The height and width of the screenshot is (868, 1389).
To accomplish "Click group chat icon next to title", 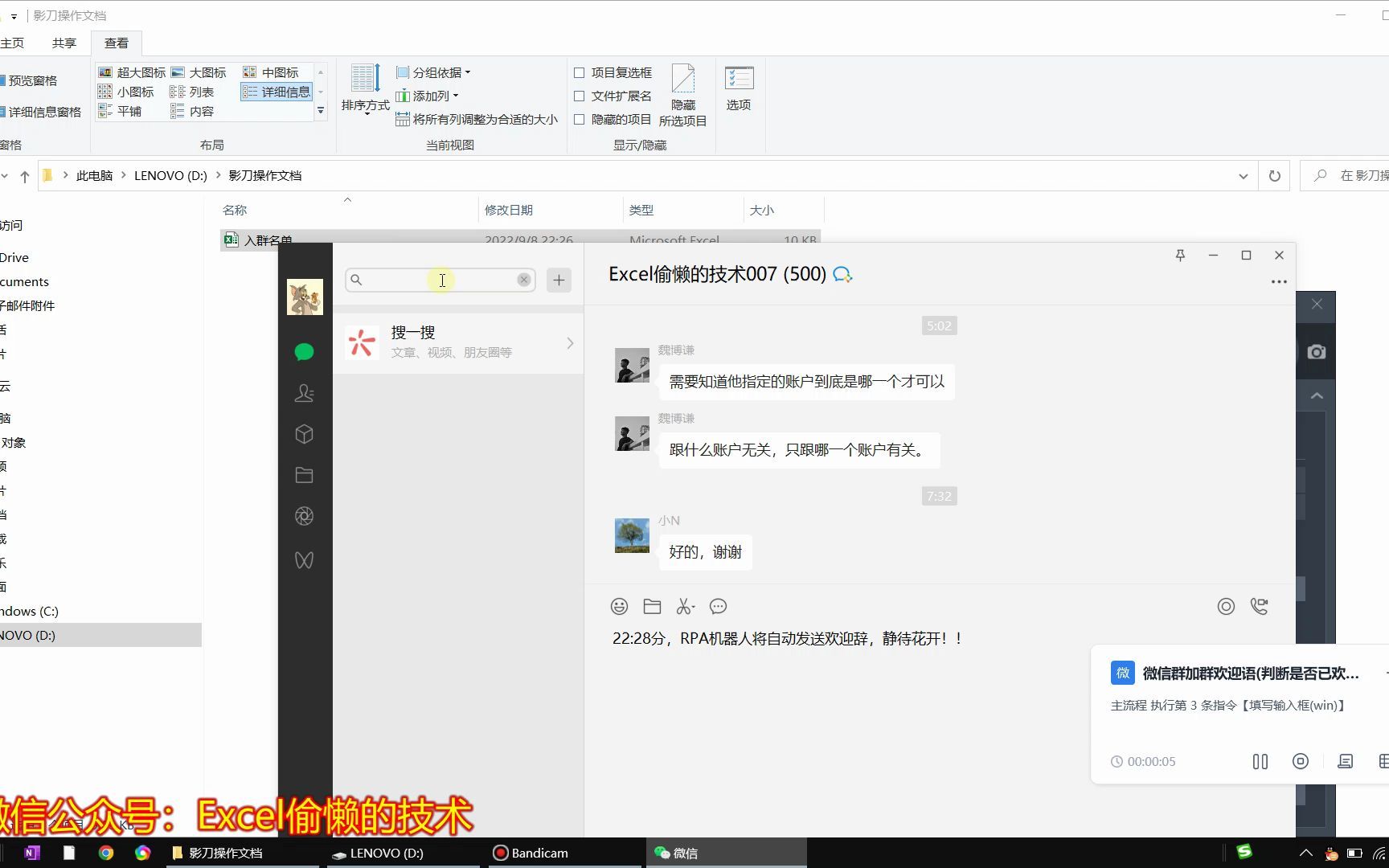I will point(842,275).
